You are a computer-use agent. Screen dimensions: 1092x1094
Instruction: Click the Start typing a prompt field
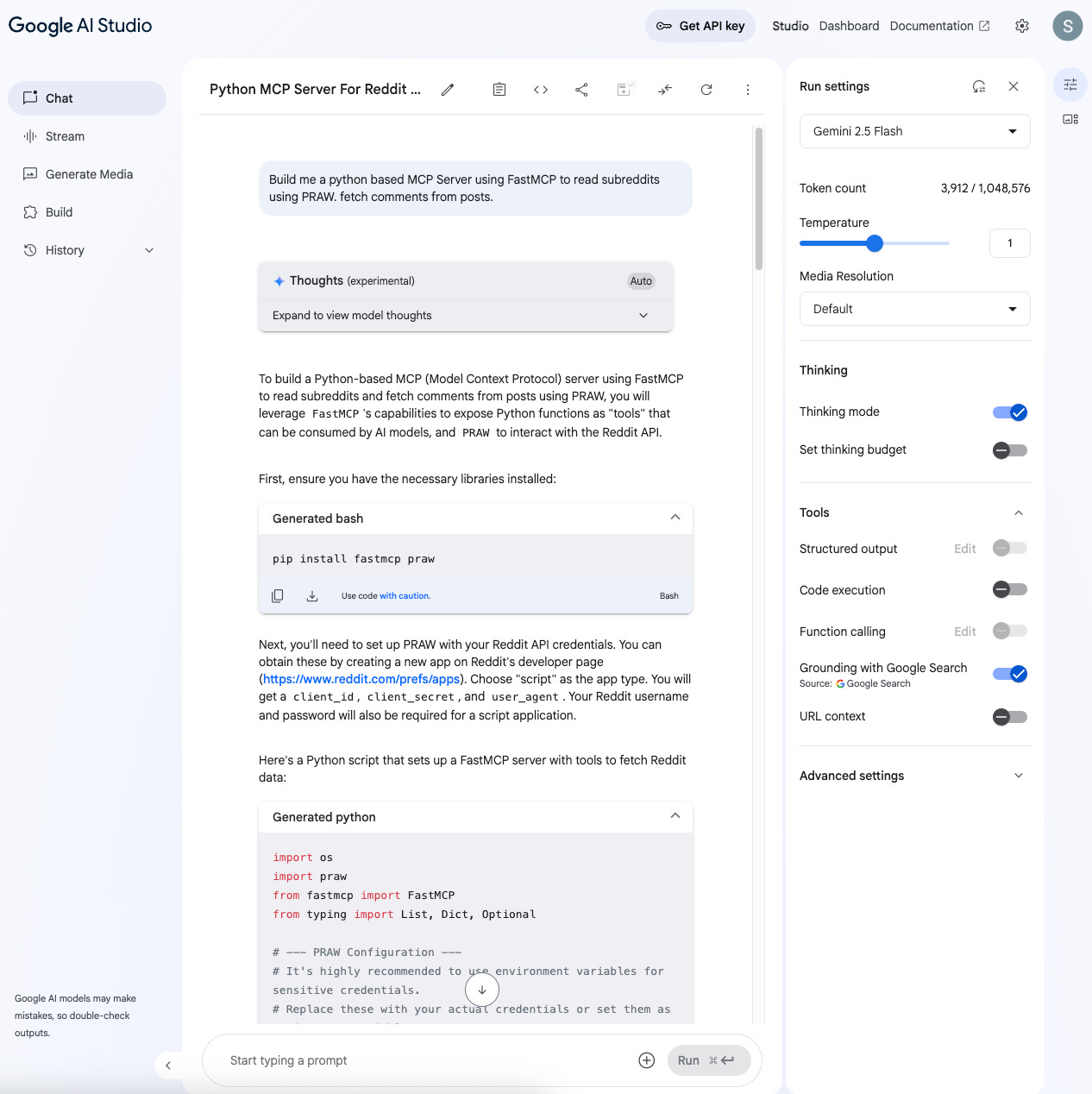point(427,1060)
